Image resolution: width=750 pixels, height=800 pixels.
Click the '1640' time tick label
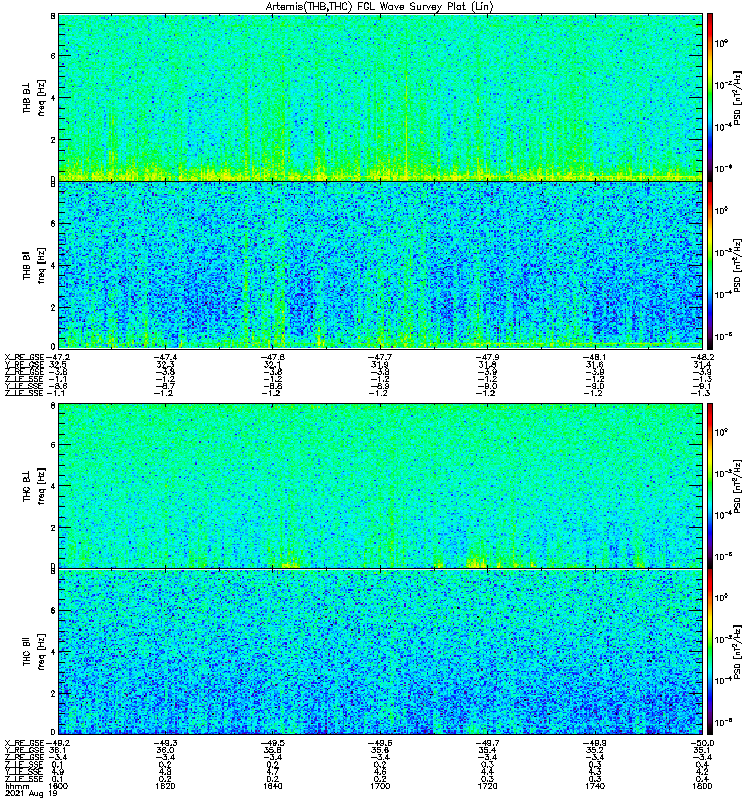click(x=272, y=786)
